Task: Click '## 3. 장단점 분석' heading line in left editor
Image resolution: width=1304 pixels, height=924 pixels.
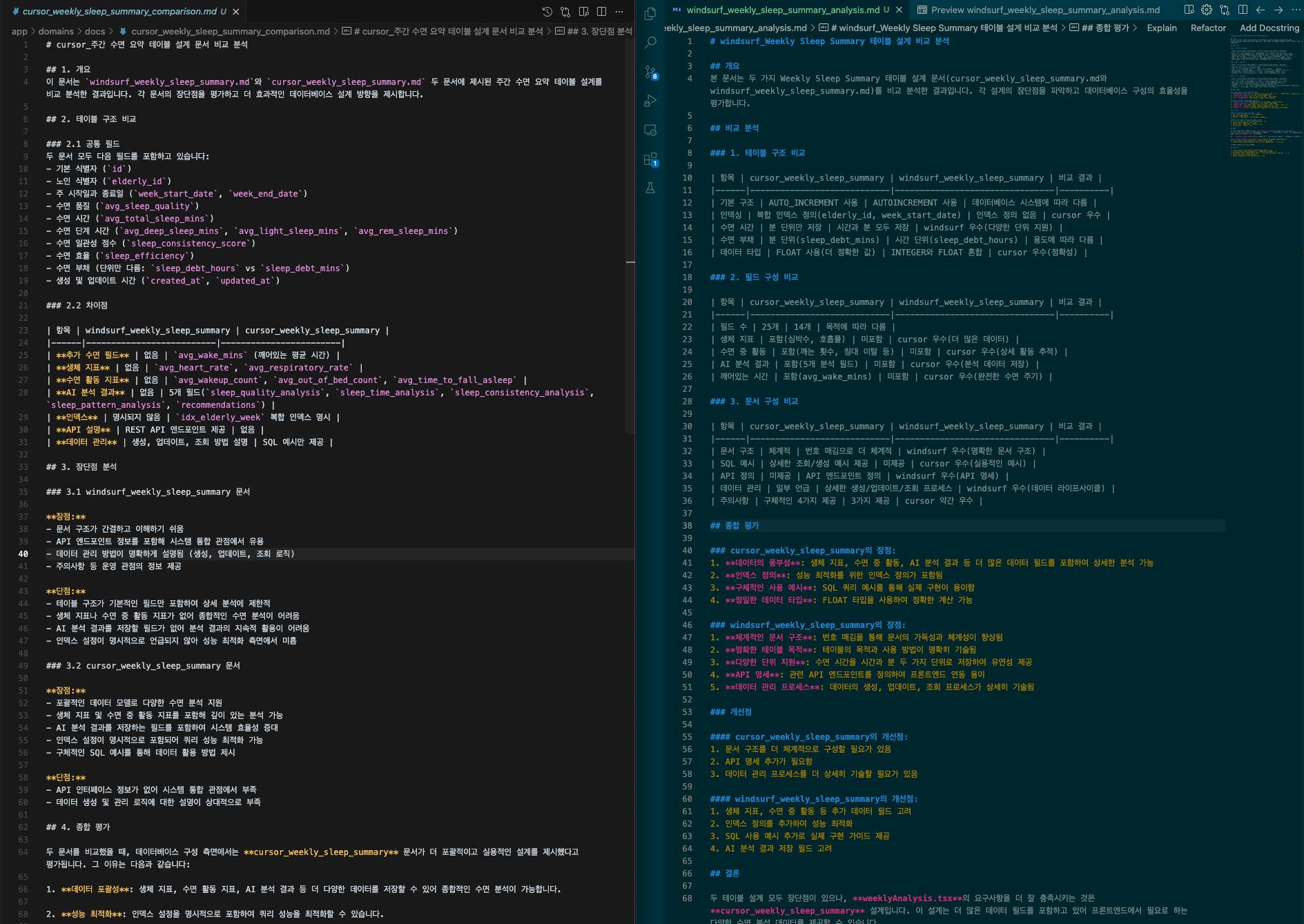Action: pos(81,466)
